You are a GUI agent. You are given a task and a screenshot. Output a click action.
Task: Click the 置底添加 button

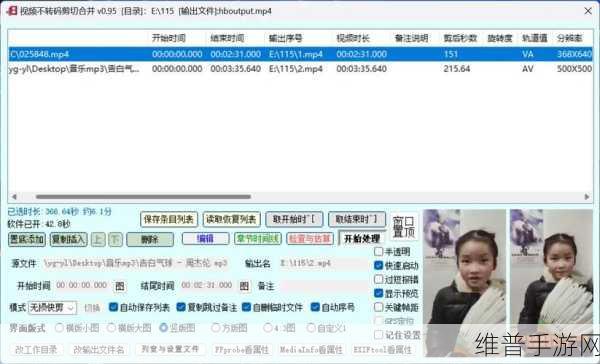click(27, 240)
